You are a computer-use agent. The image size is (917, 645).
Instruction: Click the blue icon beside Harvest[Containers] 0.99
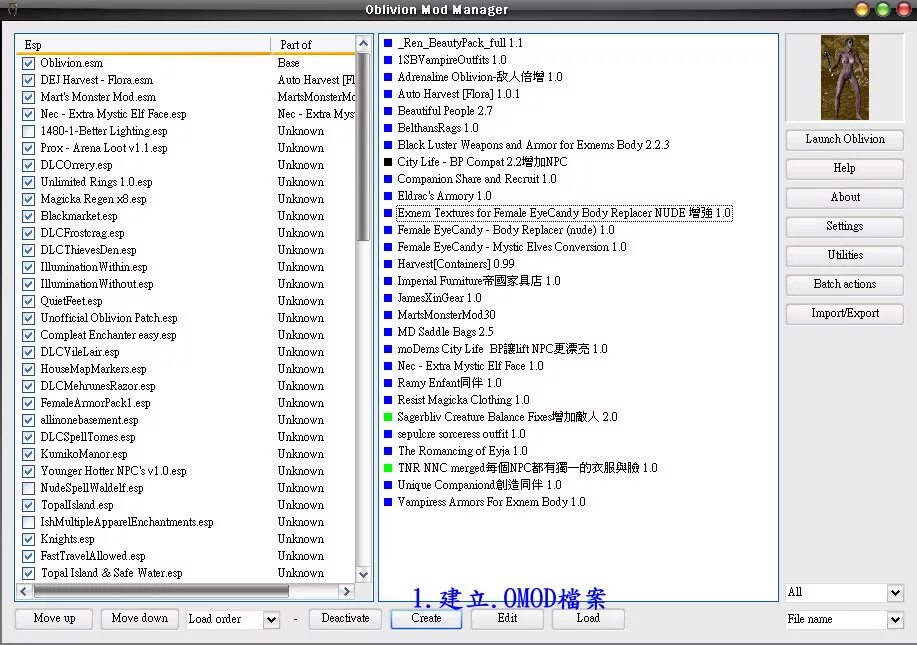coord(388,264)
